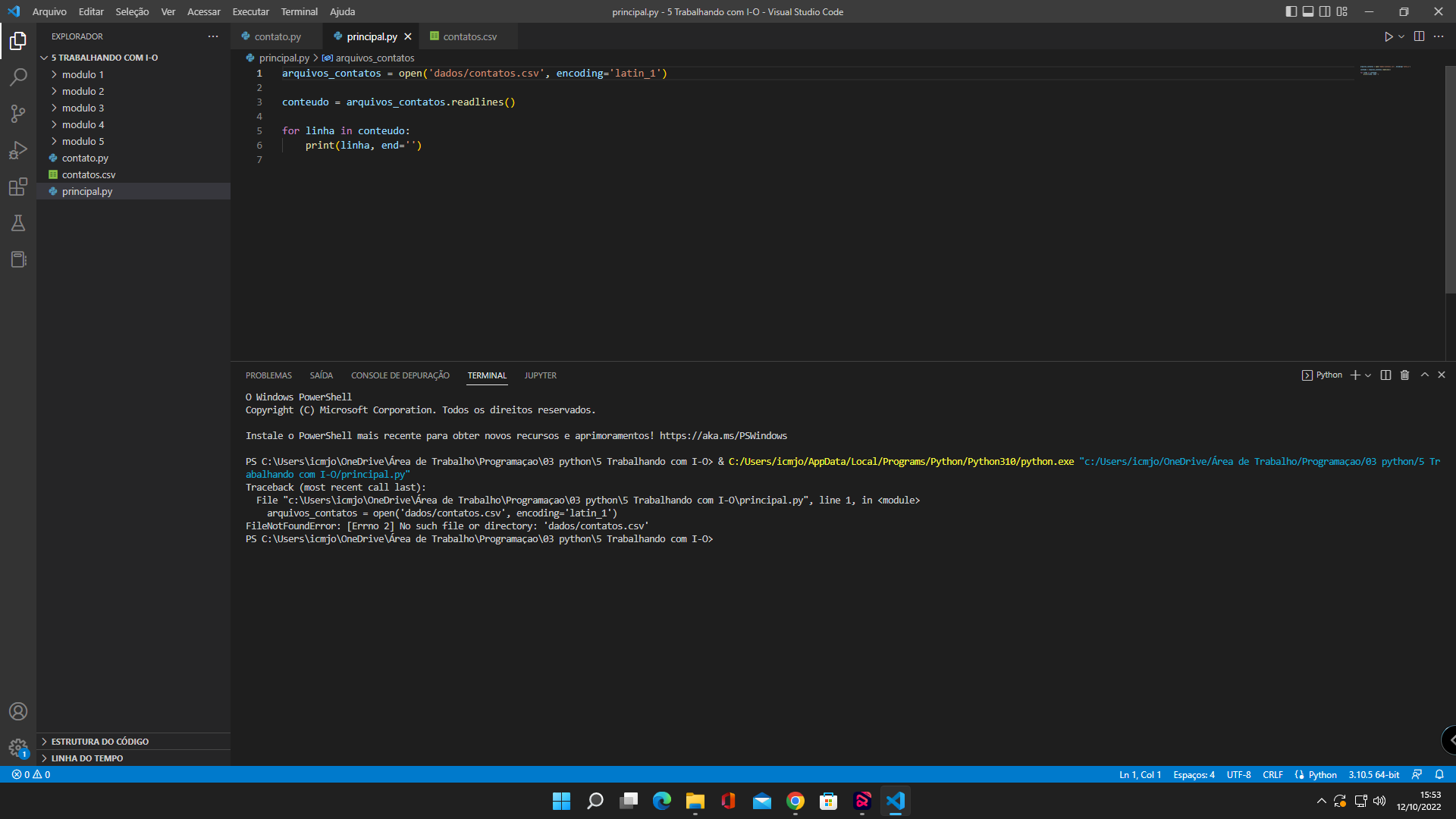This screenshot has height=819, width=1456.
Task: Open Explorer views and more actions ellipsis
Action: tap(213, 36)
